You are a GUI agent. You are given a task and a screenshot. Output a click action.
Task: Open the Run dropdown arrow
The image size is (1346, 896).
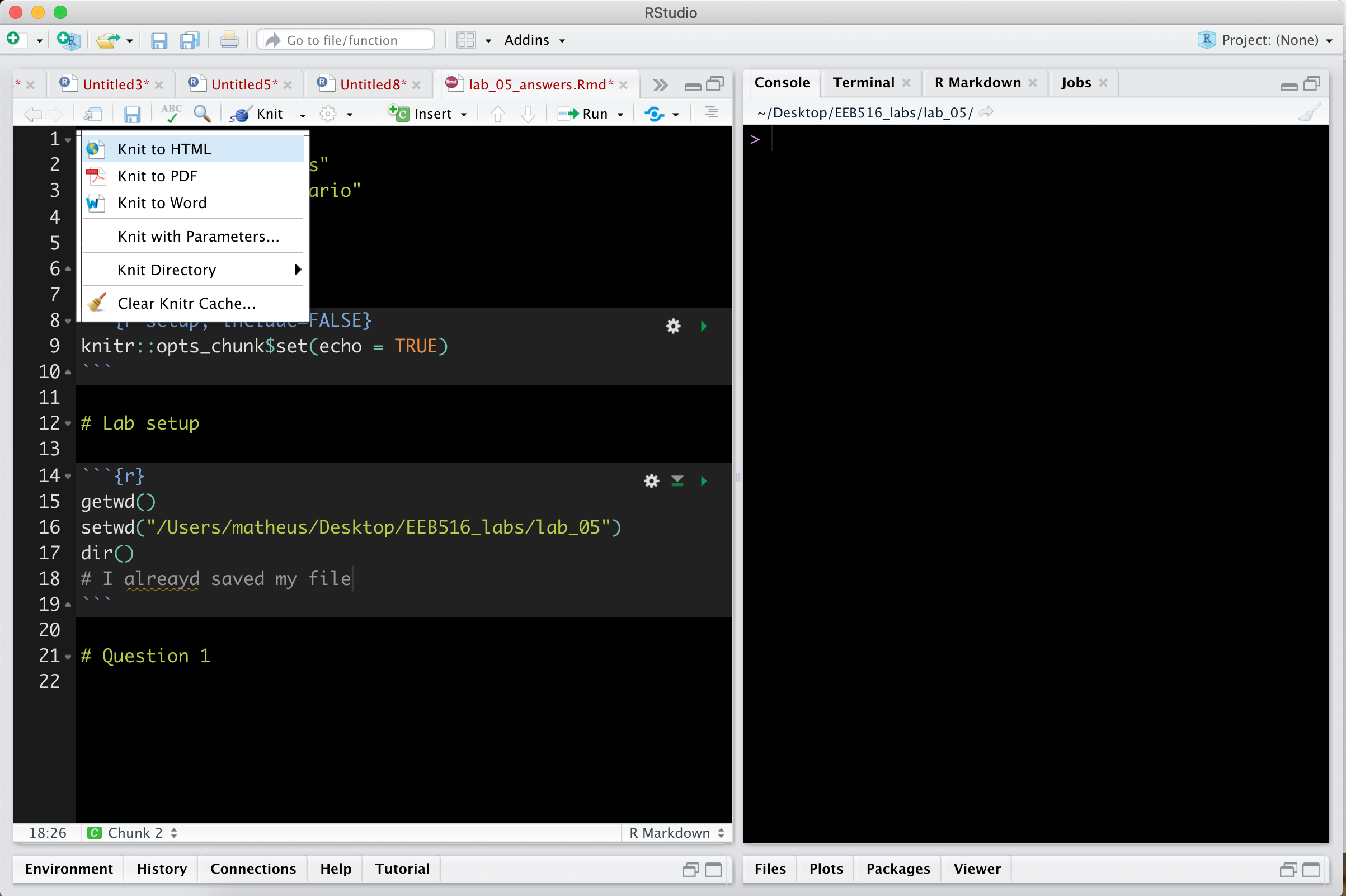tap(620, 114)
